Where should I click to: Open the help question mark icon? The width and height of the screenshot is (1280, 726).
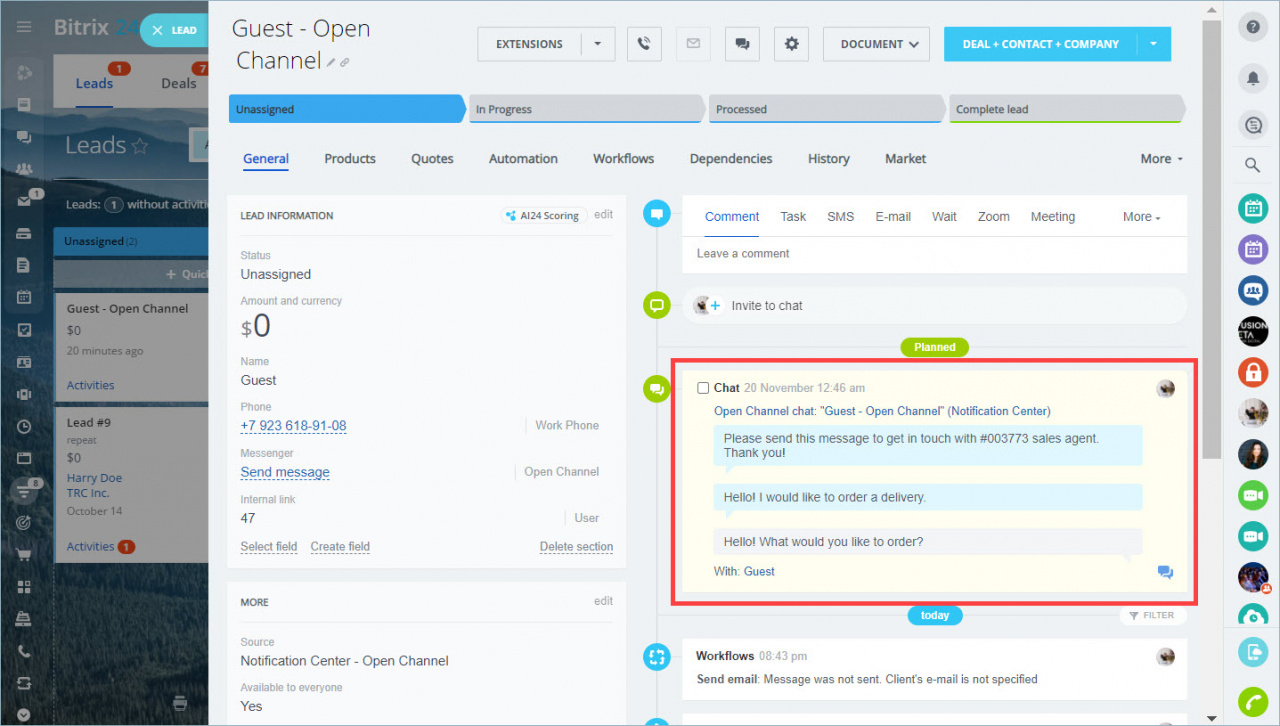tap(1253, 27)
